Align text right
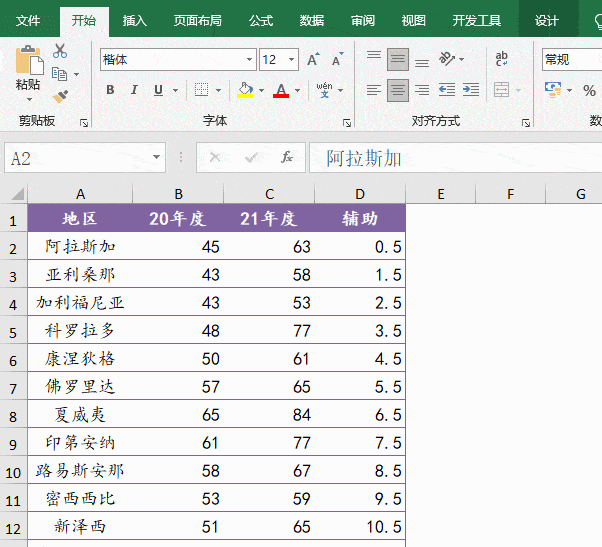 (422, 90)
